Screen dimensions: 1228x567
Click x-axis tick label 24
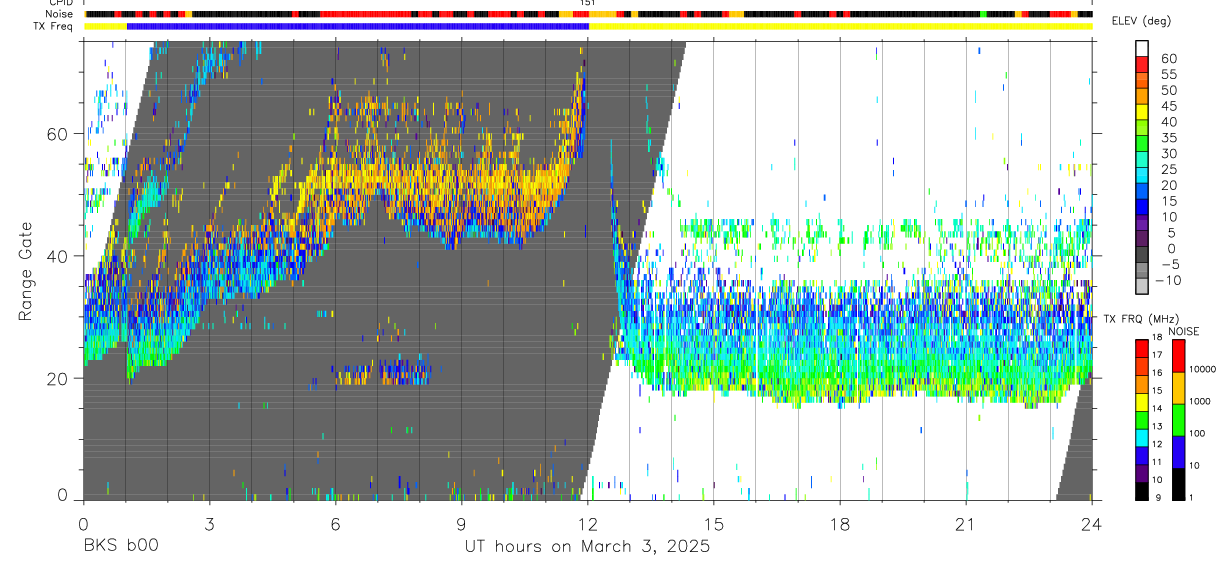point(1092,524)
